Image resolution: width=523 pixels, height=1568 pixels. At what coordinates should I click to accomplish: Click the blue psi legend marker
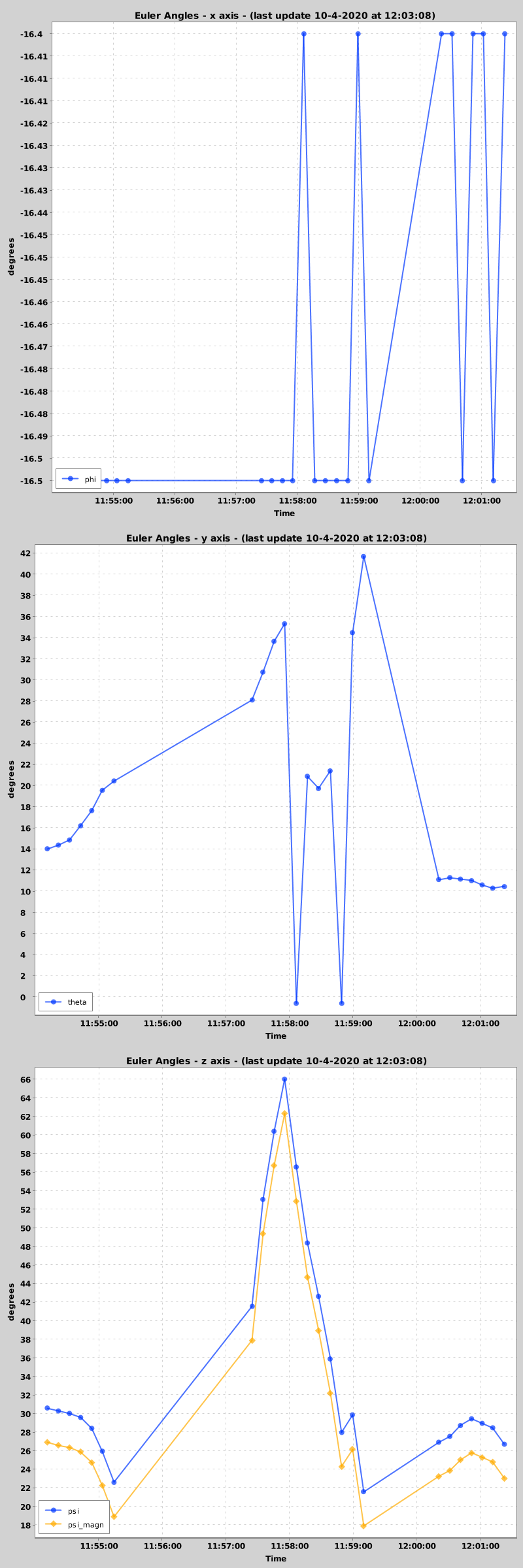54,1511
